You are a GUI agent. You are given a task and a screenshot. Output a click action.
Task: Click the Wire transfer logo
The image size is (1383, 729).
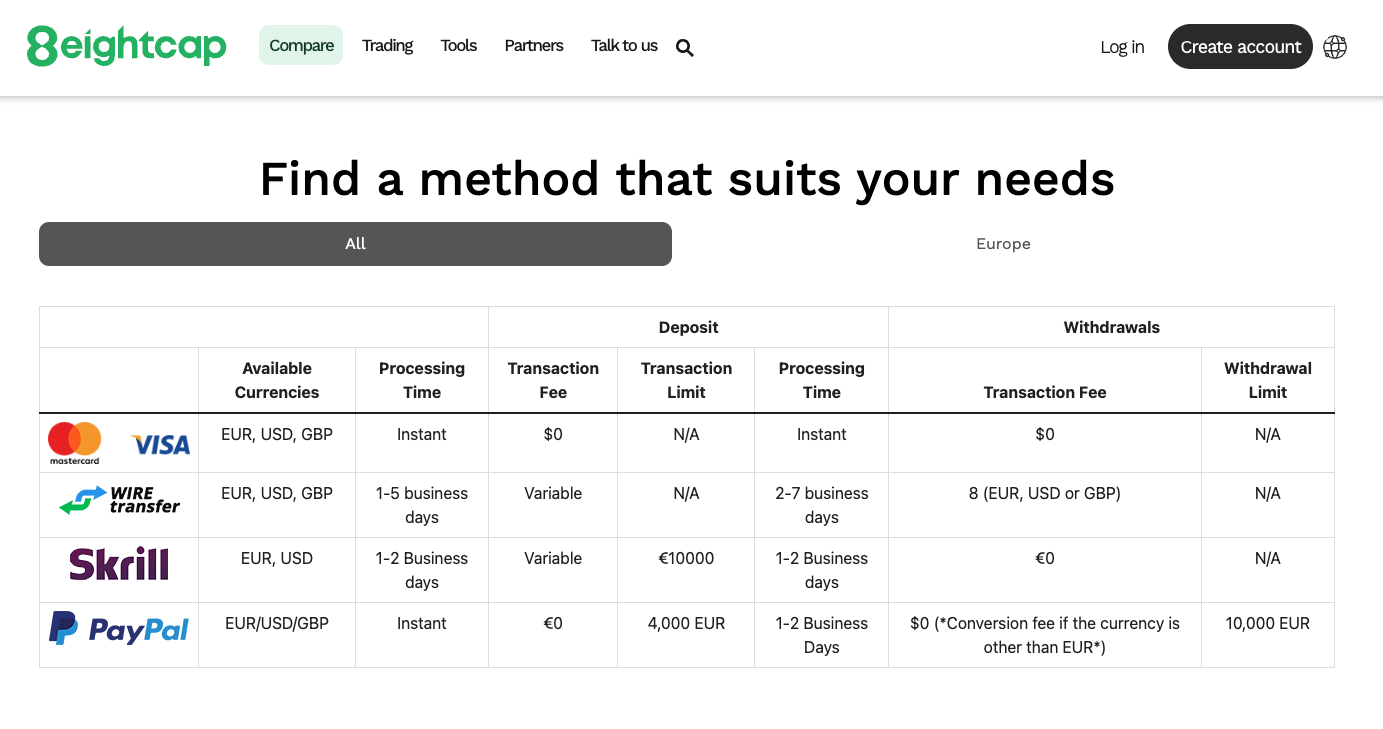click(x=119, y=500)
